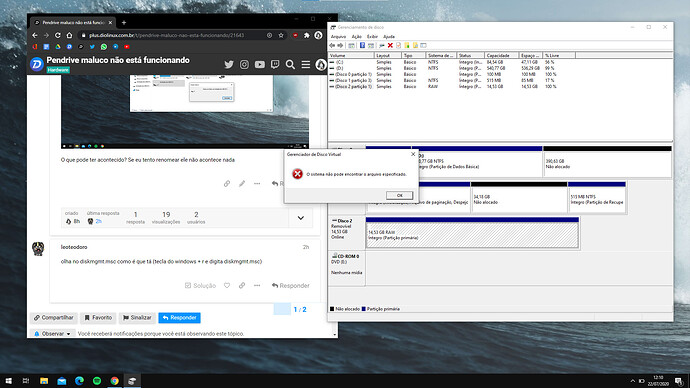The height and width of the screenshot is (388, 690).
Task: Select the 34,18 GB Não alocado region
Action: click(x=519, y=198)
